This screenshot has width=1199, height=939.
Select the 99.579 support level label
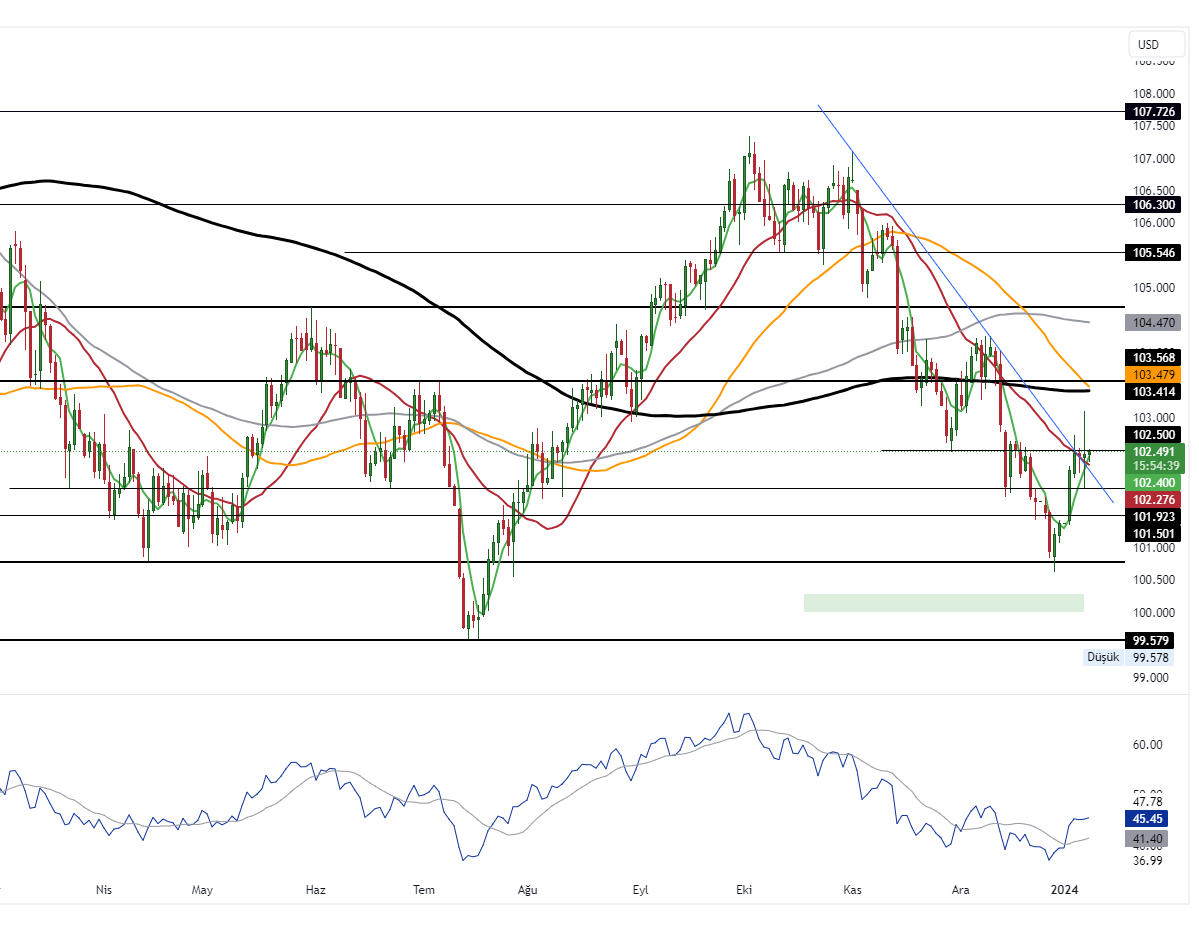coord(1152,640)
